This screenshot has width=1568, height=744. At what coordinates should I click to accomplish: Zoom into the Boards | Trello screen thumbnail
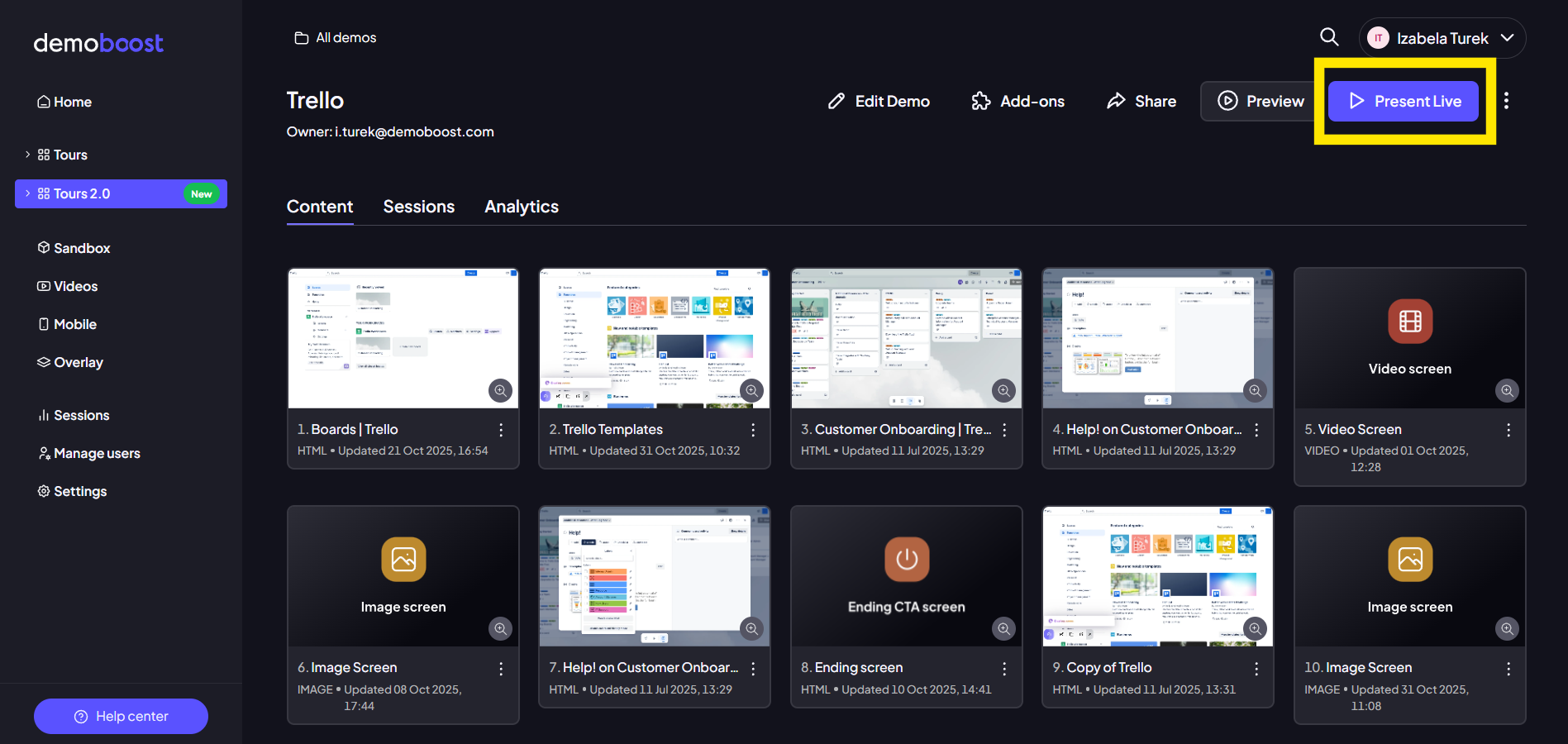tap(500, 390)
